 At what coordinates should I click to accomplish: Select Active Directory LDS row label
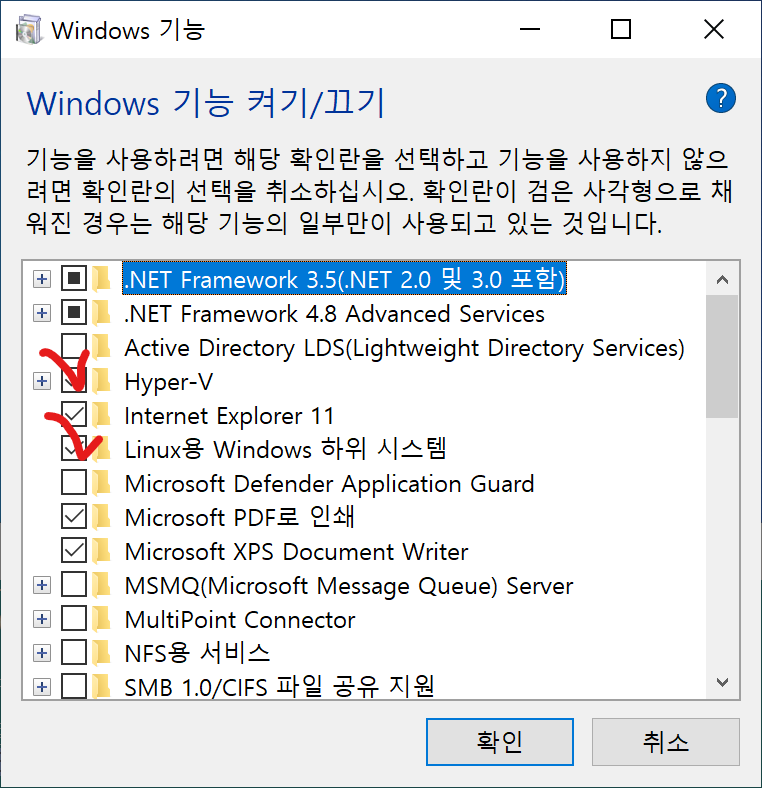click(405, 348)
